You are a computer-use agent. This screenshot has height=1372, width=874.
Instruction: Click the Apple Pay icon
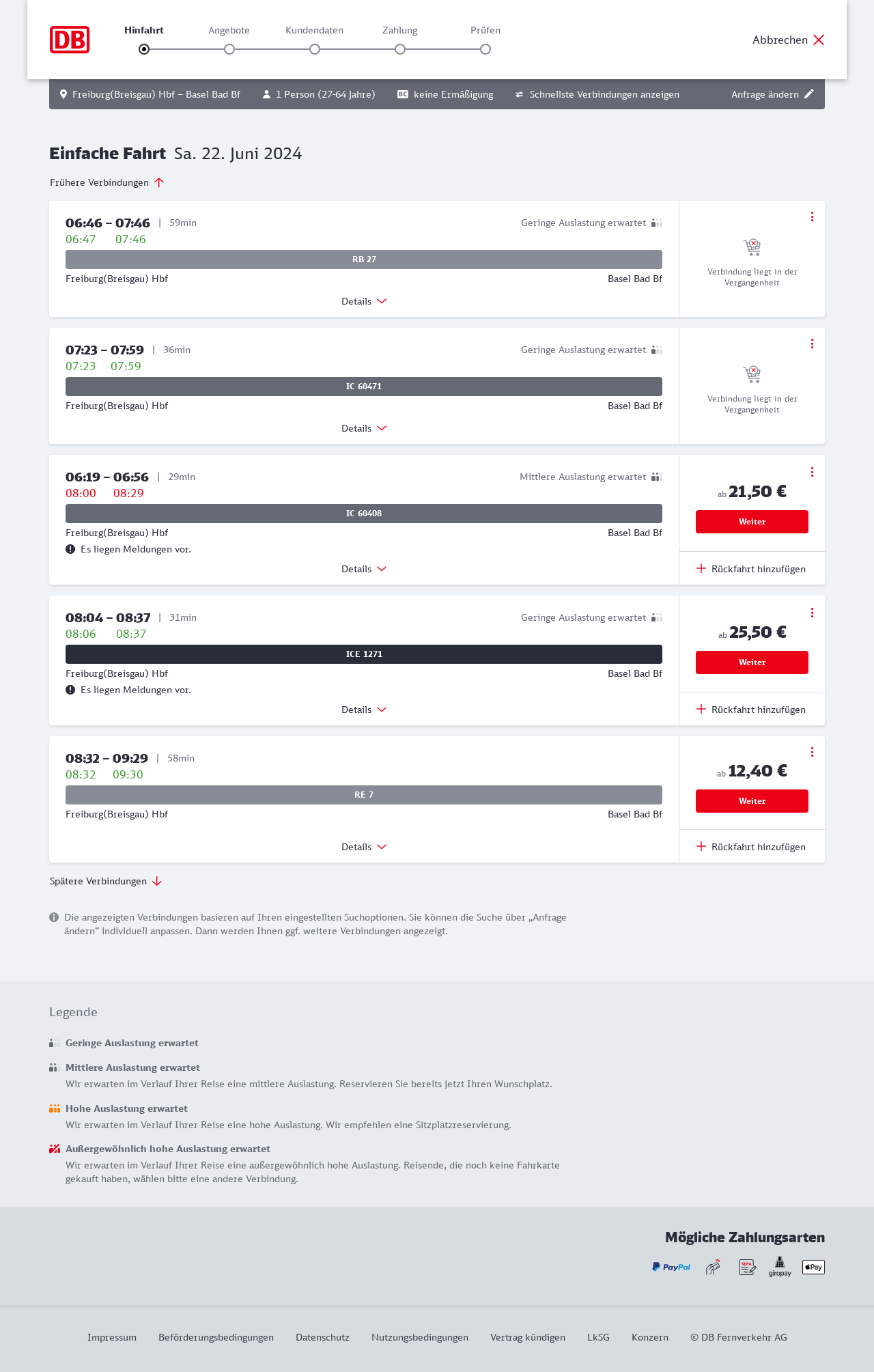click(x=813, y=1267)
